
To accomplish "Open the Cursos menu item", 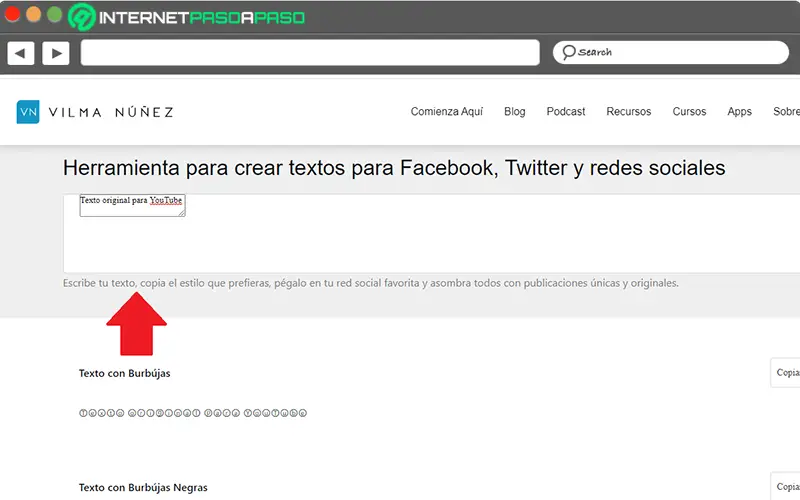I will 689,112.
